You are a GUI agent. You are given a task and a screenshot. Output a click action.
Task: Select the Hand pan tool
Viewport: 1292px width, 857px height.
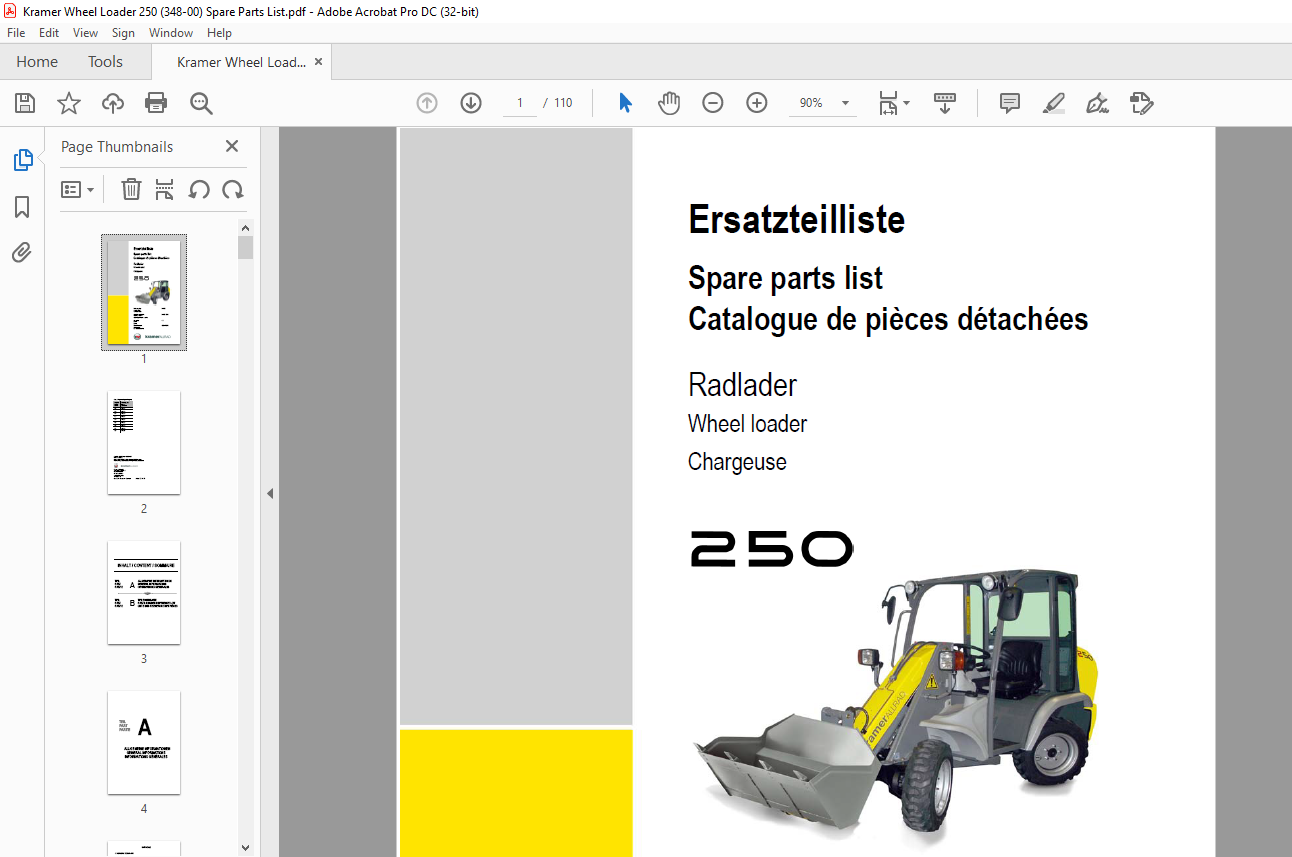coord(669,103)
